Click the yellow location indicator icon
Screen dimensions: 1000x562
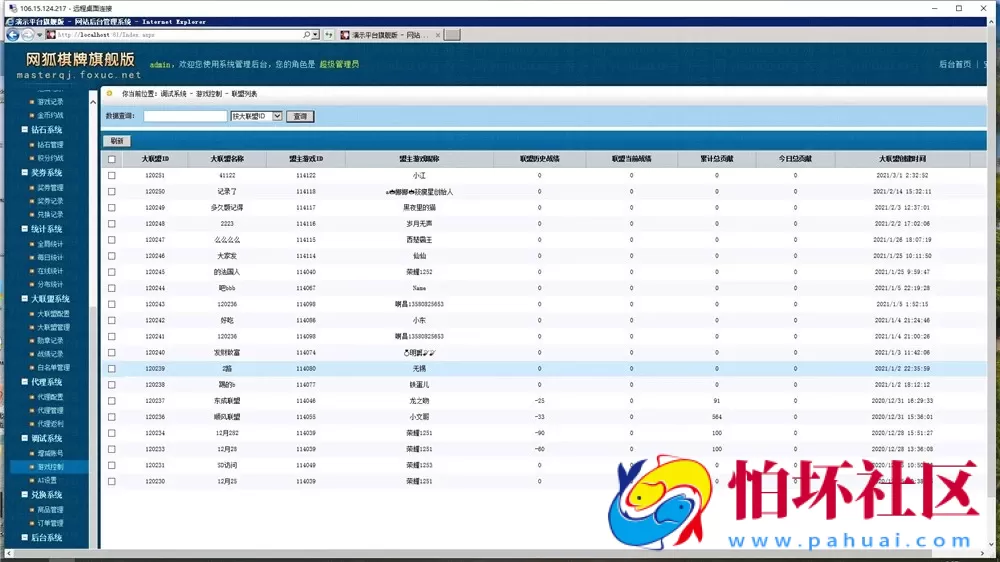[109, 93]
